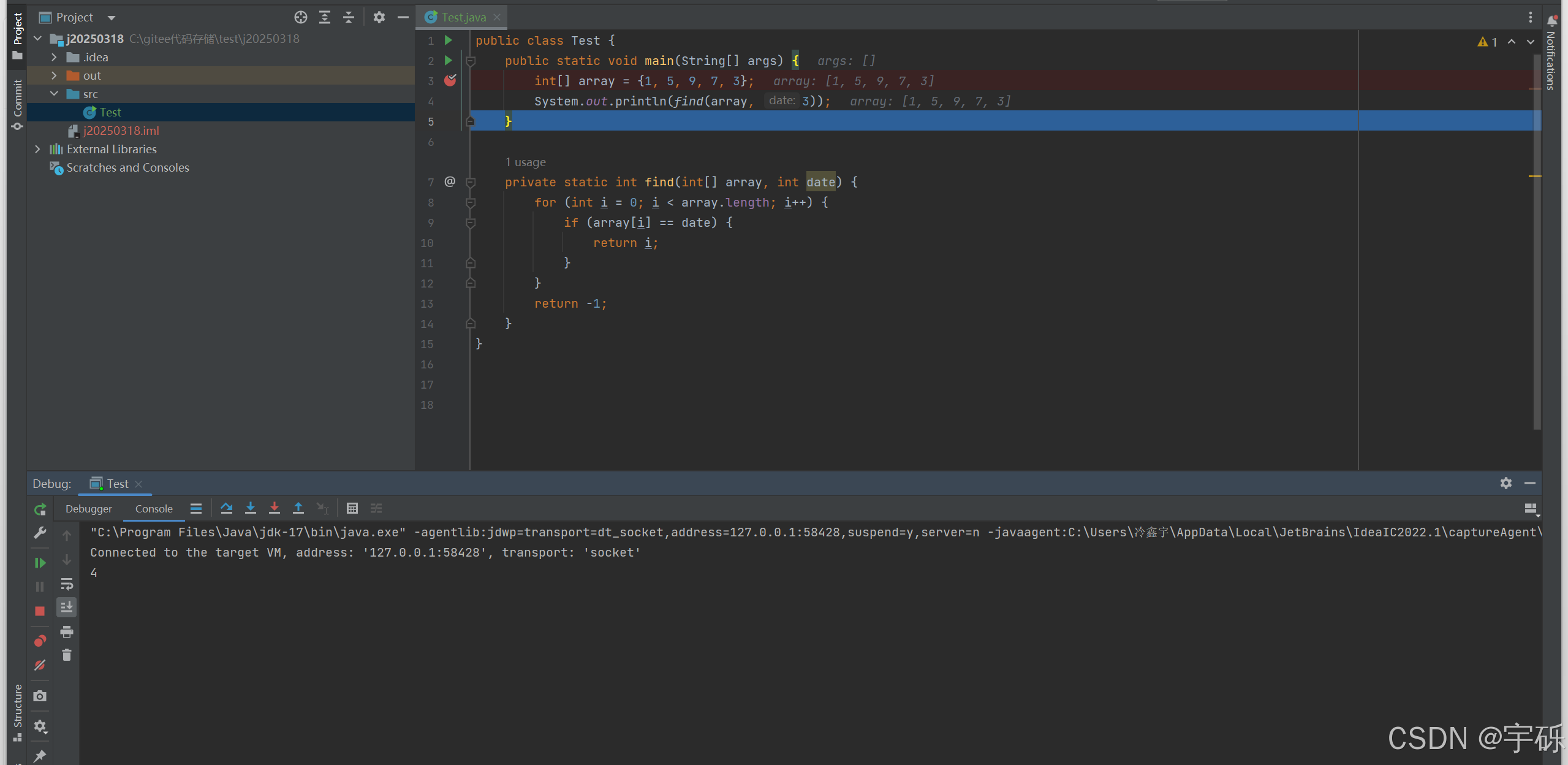Toggle Soft-Wrap in the console

point(67,584)
